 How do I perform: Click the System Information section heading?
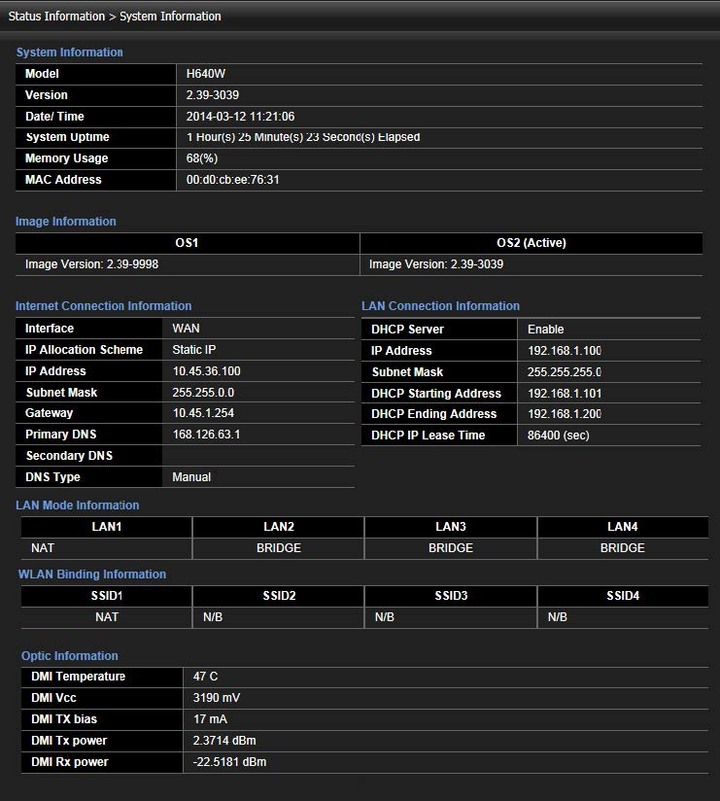(69, 52)
